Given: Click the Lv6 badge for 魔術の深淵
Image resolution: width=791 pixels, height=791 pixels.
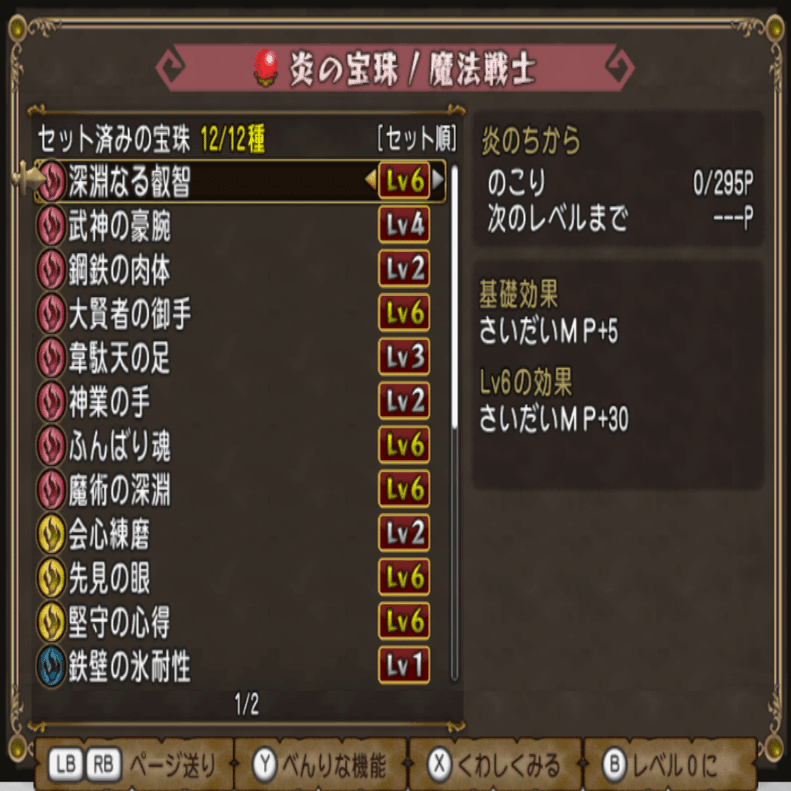Looking at the screenshot, I should (404, 489).
